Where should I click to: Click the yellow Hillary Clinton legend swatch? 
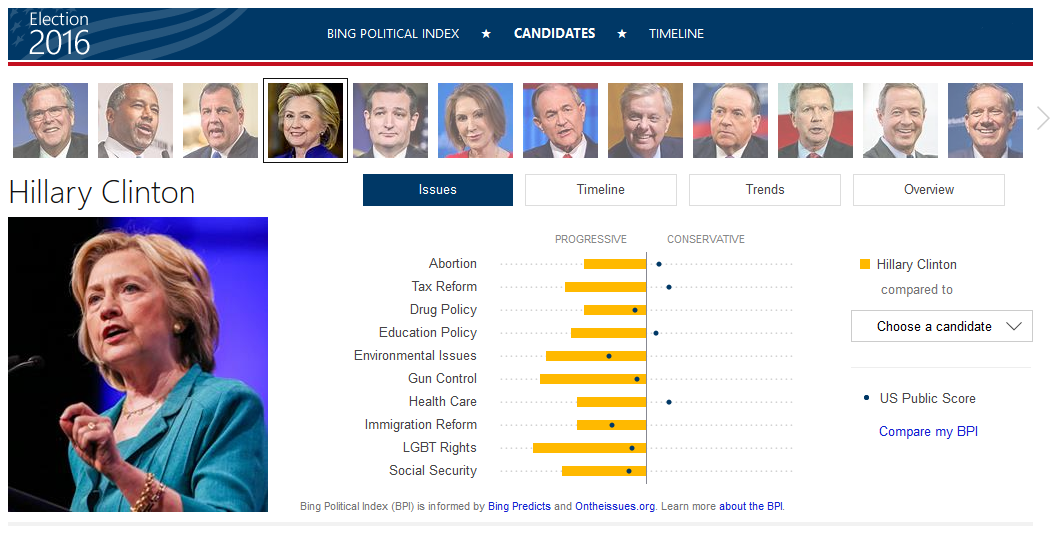[865, 265]
